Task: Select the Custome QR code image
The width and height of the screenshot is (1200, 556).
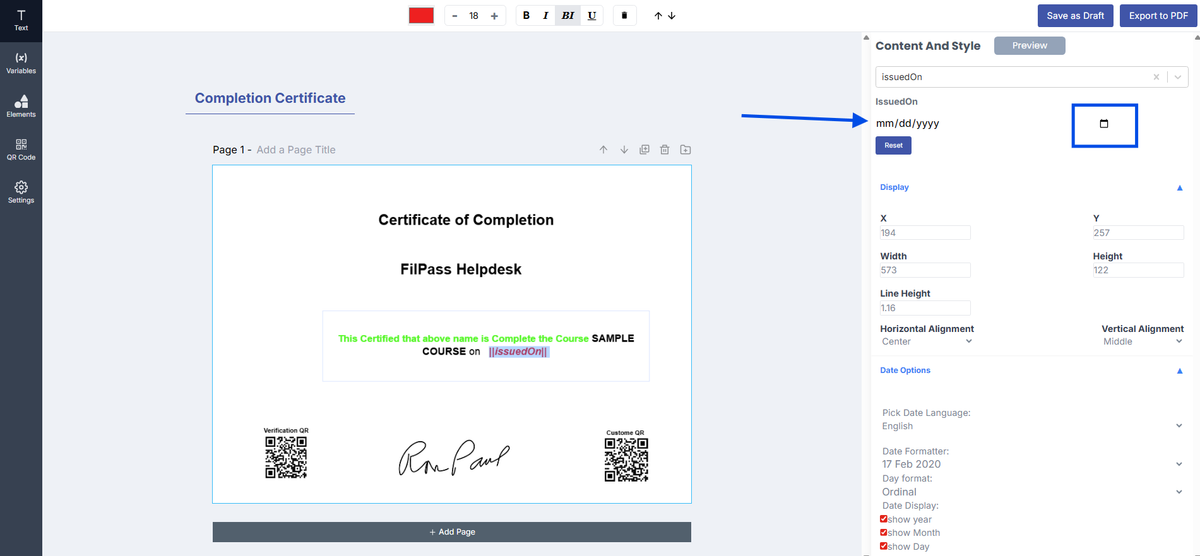Action: [626, 460]
